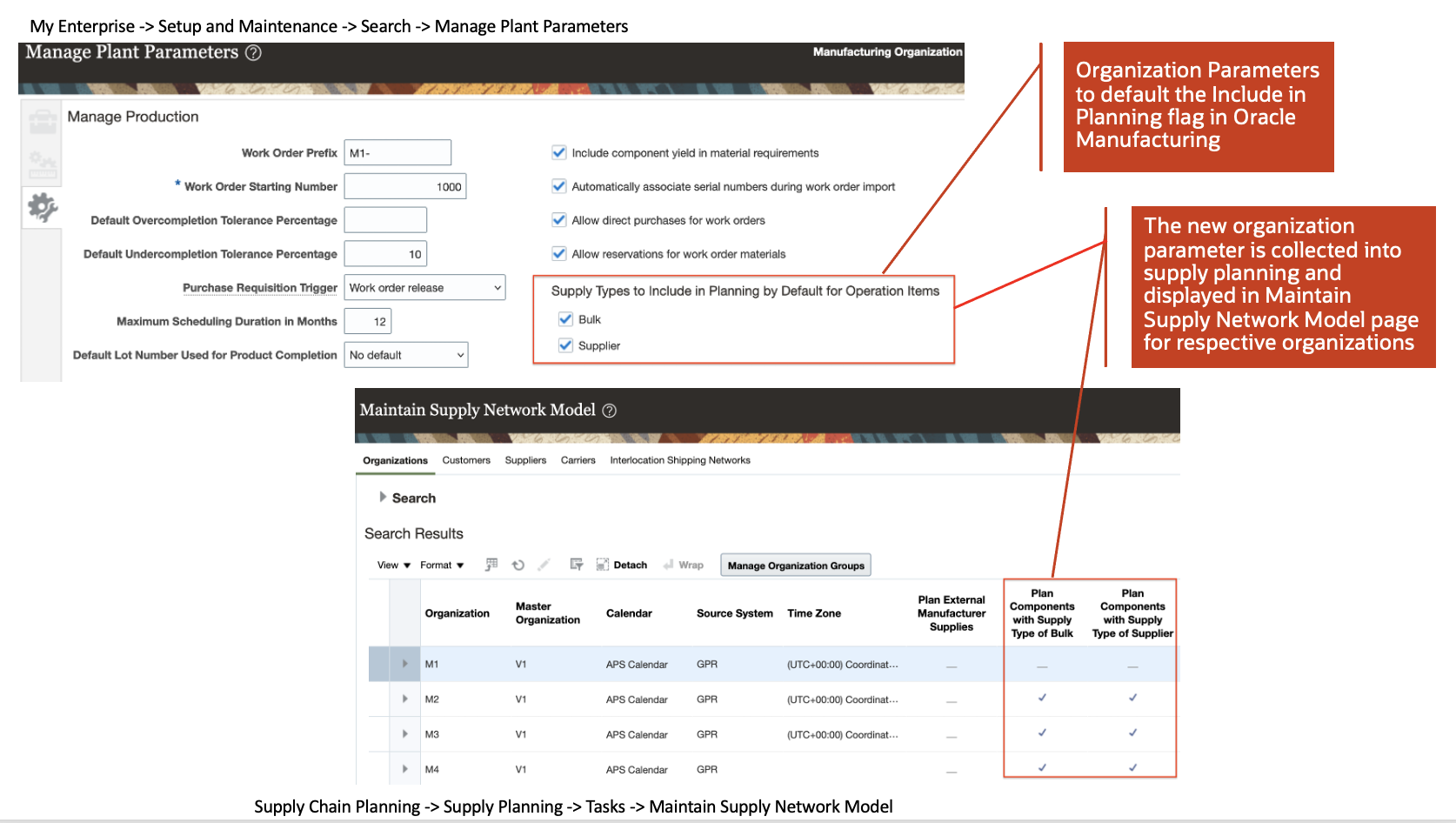Open Purchase Requisition Trigger dropdown
1456x823 pixels.
pyautogui.click(x=425, y=288)
